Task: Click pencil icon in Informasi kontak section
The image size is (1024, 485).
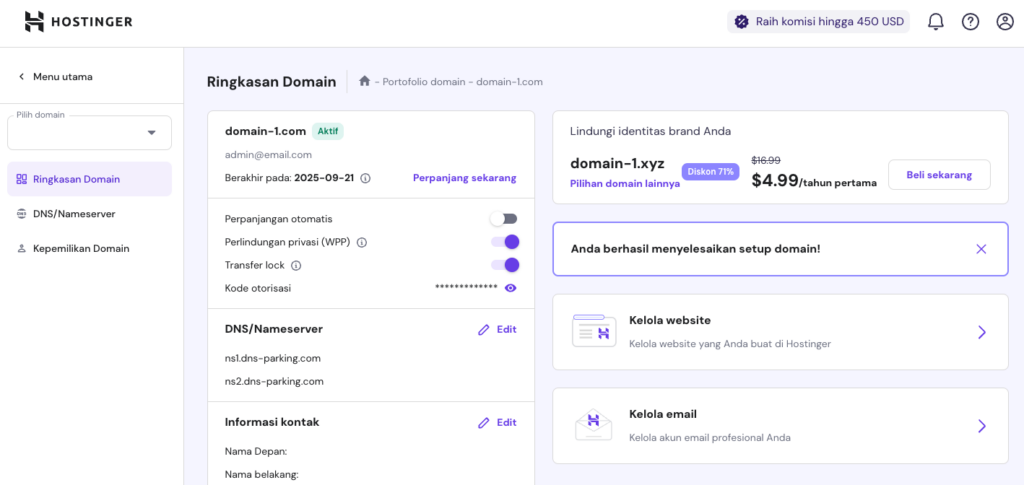Action: 483,423
